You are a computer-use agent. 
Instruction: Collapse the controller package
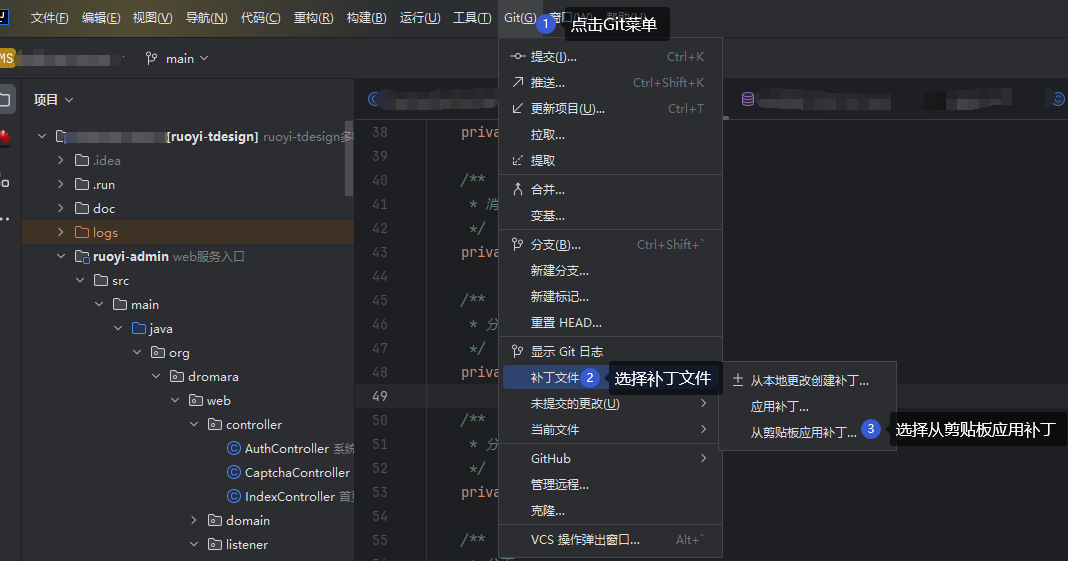(x=194, y=424)
